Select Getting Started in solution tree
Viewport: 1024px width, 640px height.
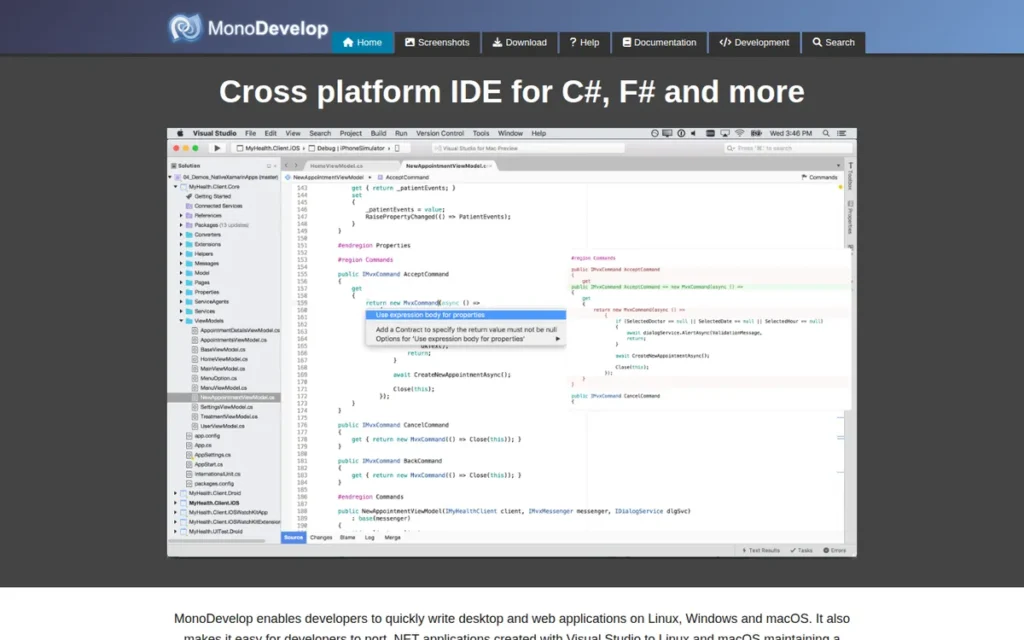(208, 196)
